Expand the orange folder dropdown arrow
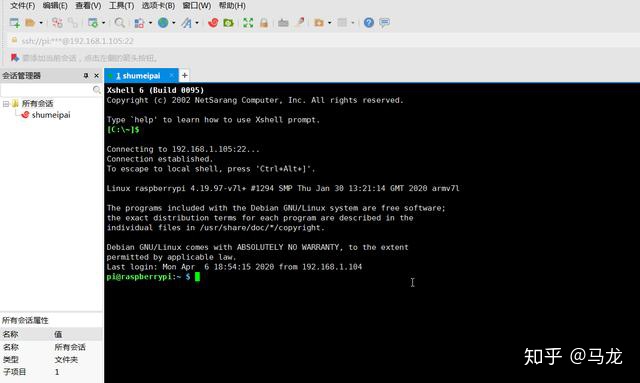 click(x=329, y=23)
